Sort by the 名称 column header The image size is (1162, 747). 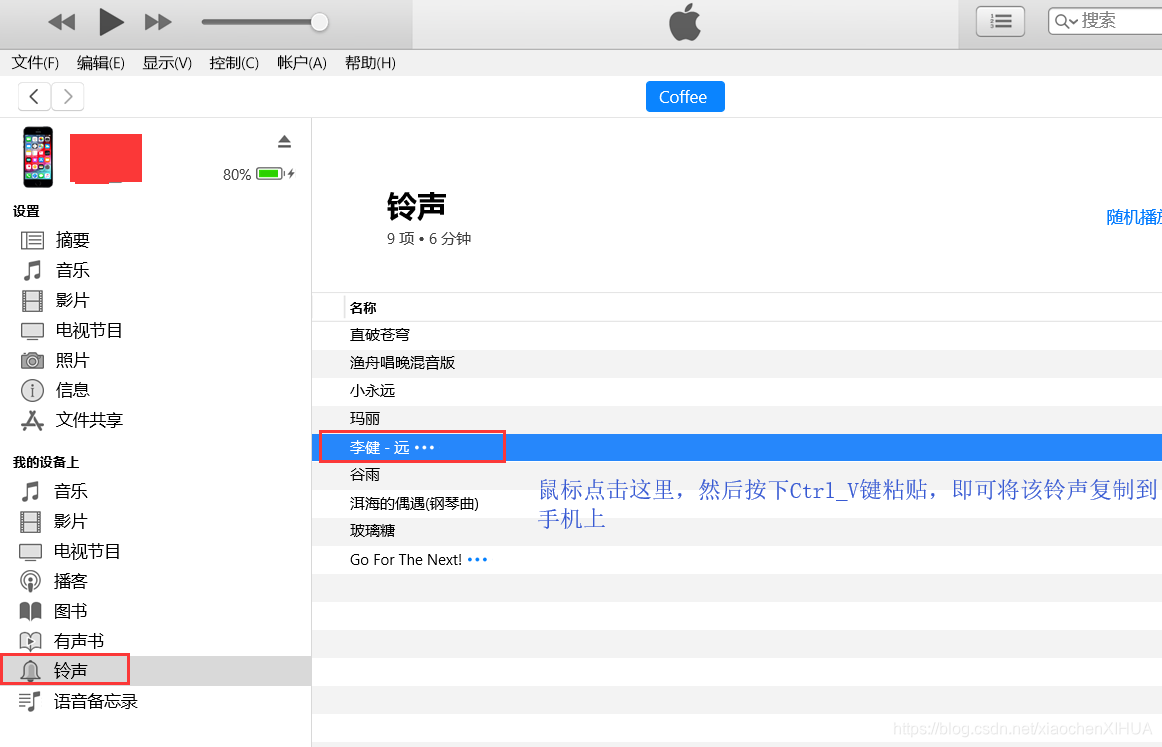point(363,308)
